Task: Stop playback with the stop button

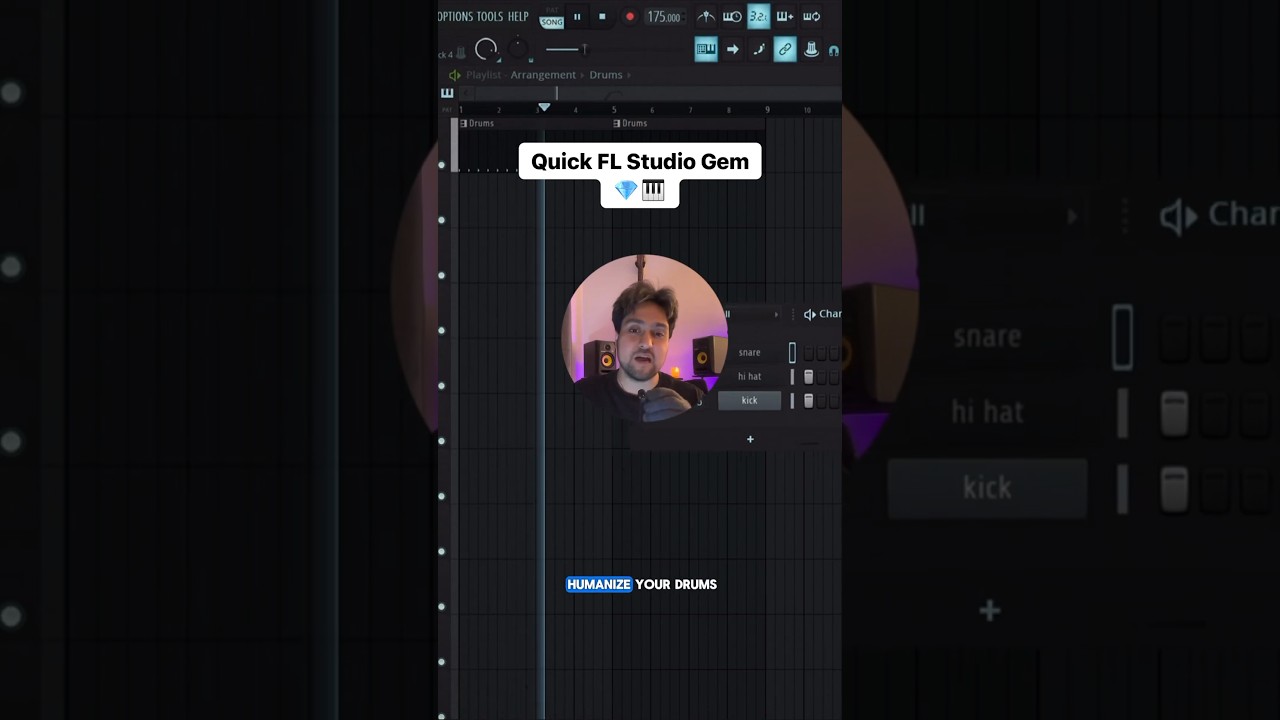Action: click(602, 17)
